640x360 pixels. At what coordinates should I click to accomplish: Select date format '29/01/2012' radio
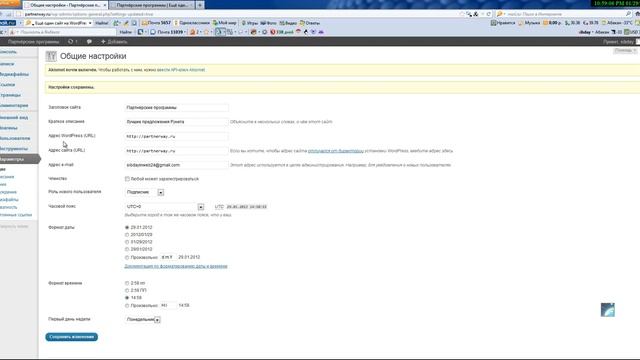click(127, 249)
